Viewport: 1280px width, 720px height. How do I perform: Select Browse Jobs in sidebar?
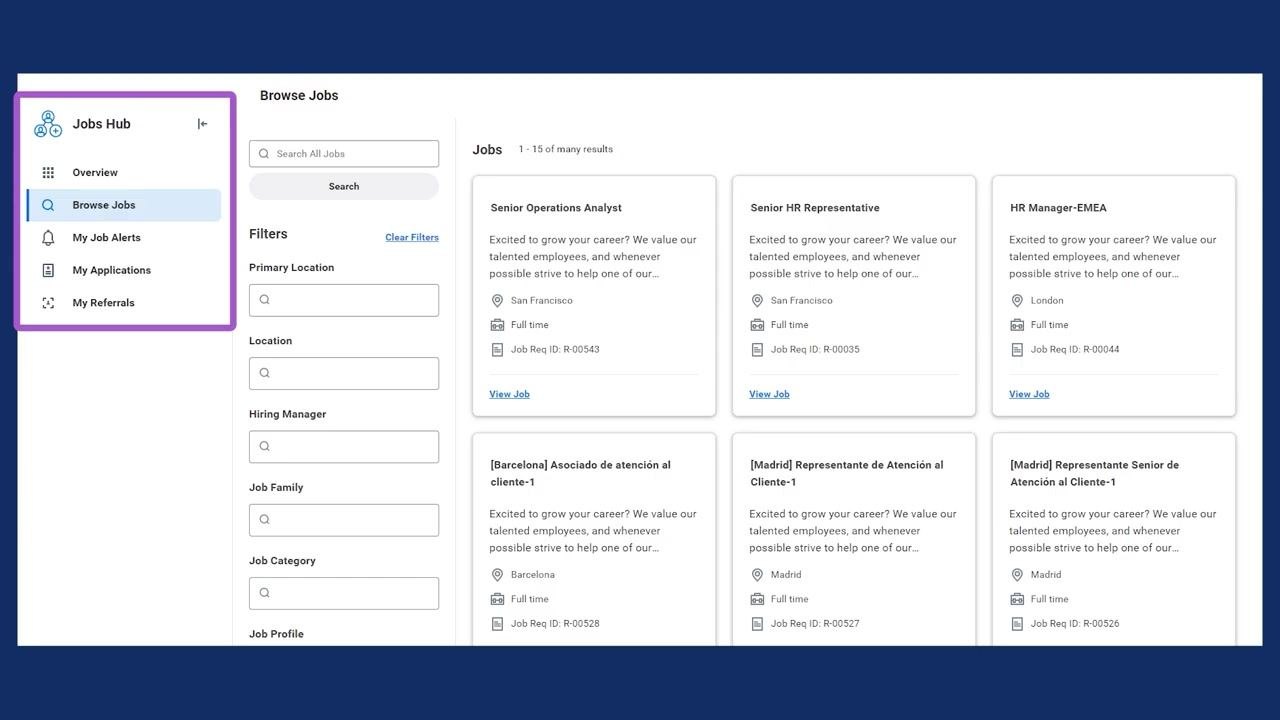[124, 205]
